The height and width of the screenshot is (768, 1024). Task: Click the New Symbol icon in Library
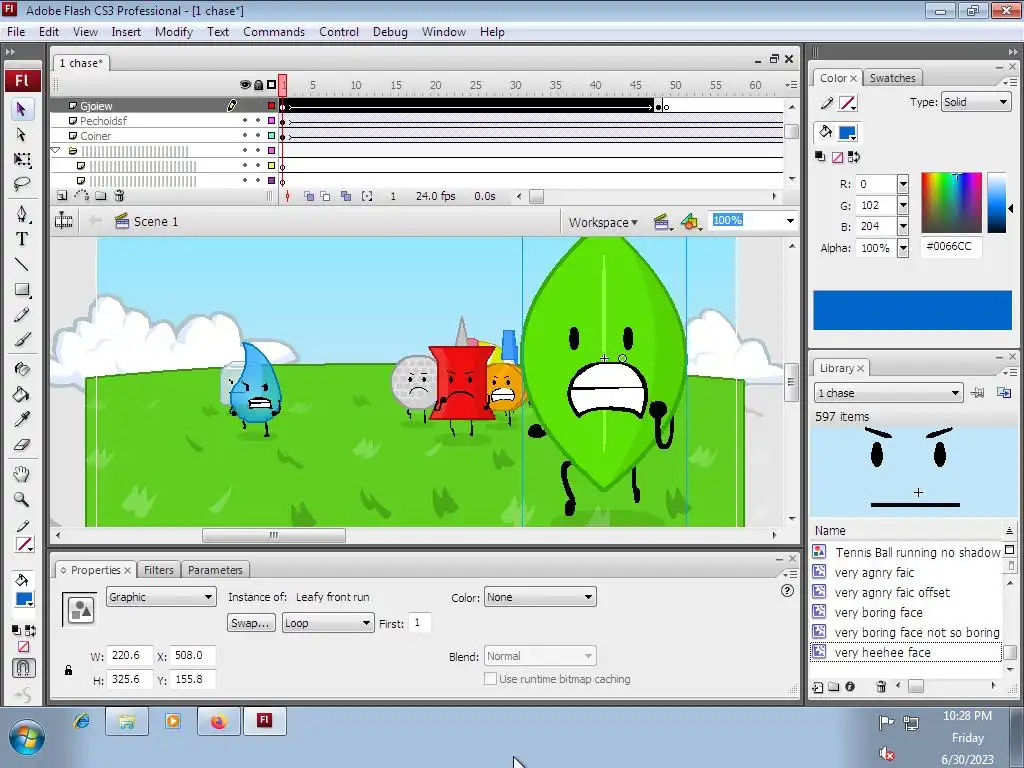click(818, 686)
